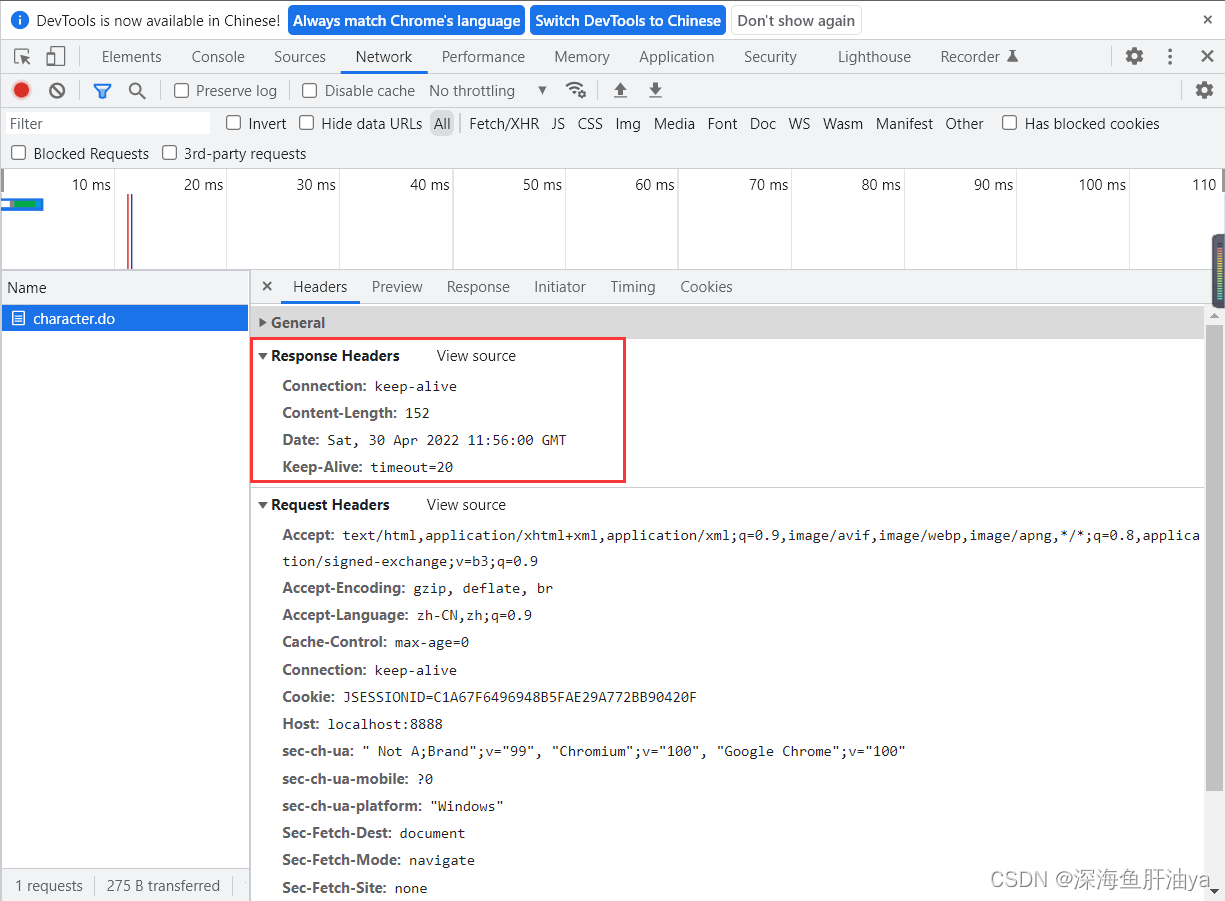The image size is (1225, 901).
Task: Enable the Preserve log checkbox
Action: coord(181,90)
